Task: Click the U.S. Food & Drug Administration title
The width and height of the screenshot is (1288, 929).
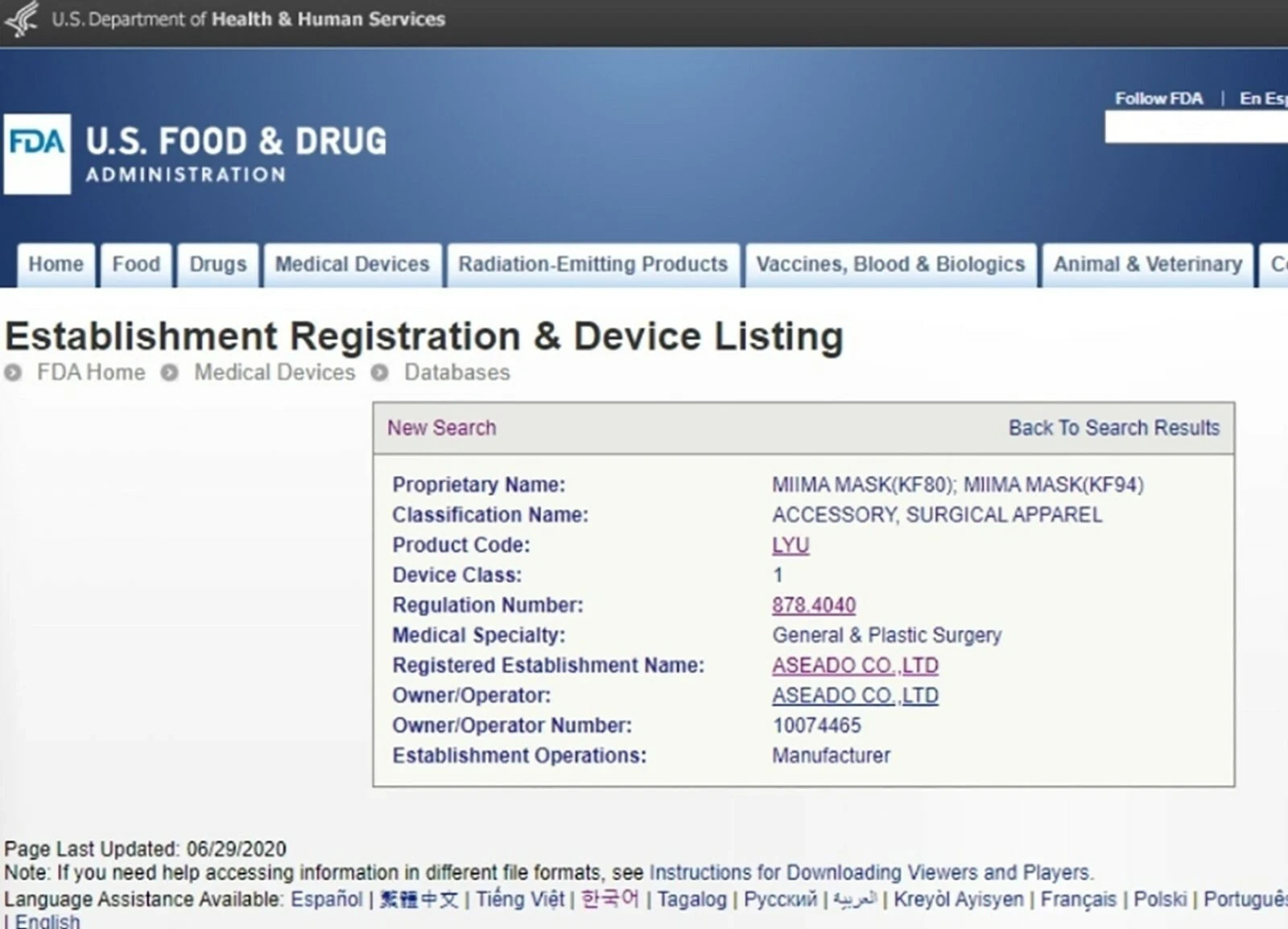Action: pos(236,154)
